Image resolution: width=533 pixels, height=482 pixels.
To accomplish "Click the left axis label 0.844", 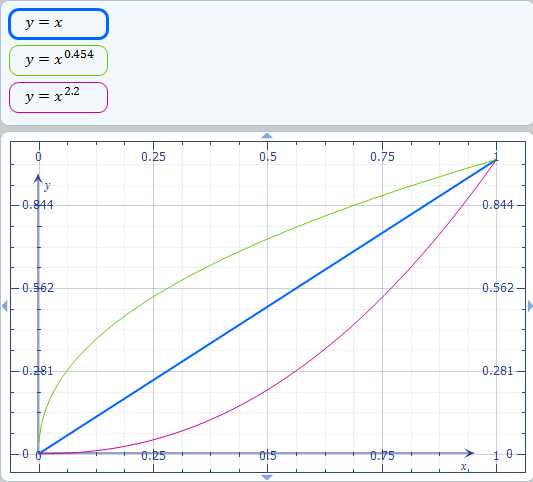I will [x=38, y=205].
